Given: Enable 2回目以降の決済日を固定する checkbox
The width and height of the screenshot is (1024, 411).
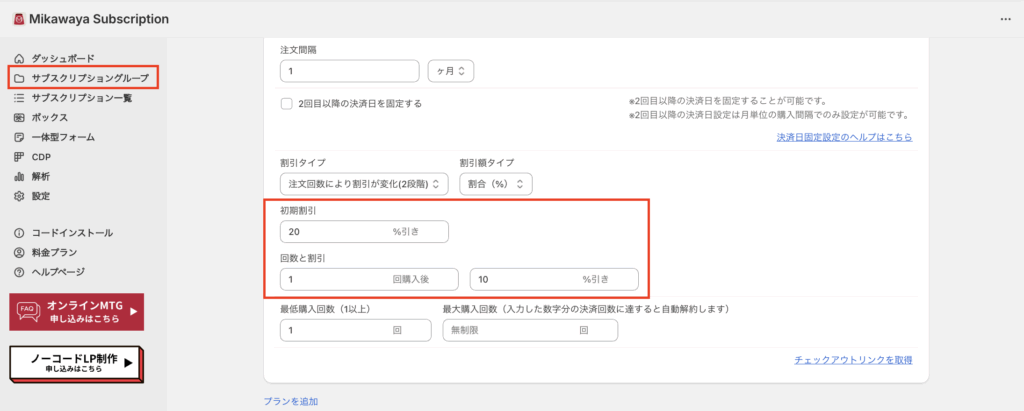Looking at the screenshot, I should [x=287, y=103].
